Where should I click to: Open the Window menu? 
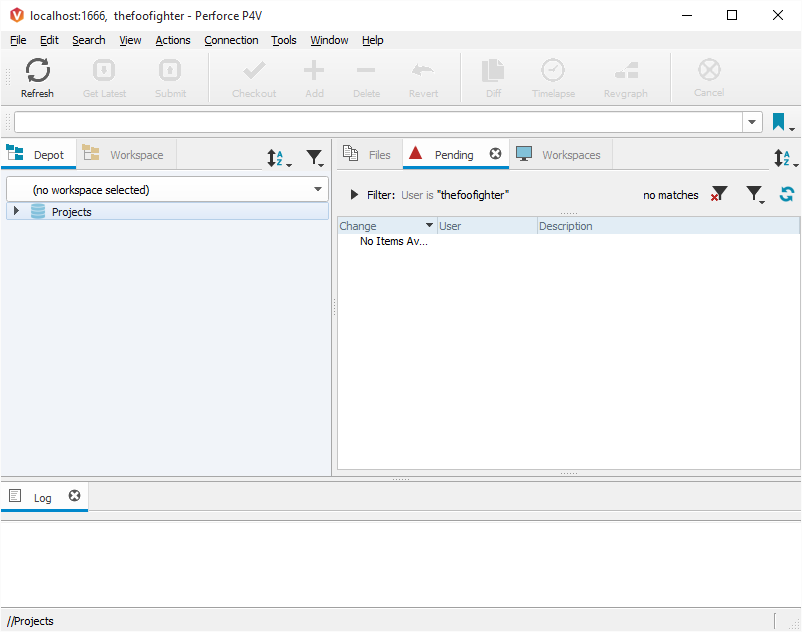(x=329, y=40)
